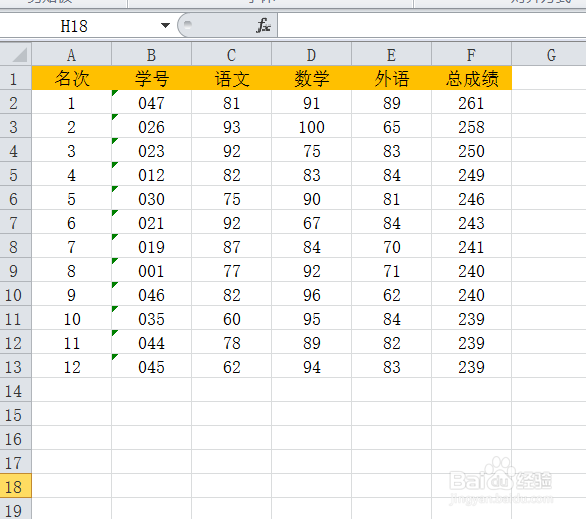Select math score 67 in row 7
Viewport: 586px width, 519px height.
tap(311, 222)
